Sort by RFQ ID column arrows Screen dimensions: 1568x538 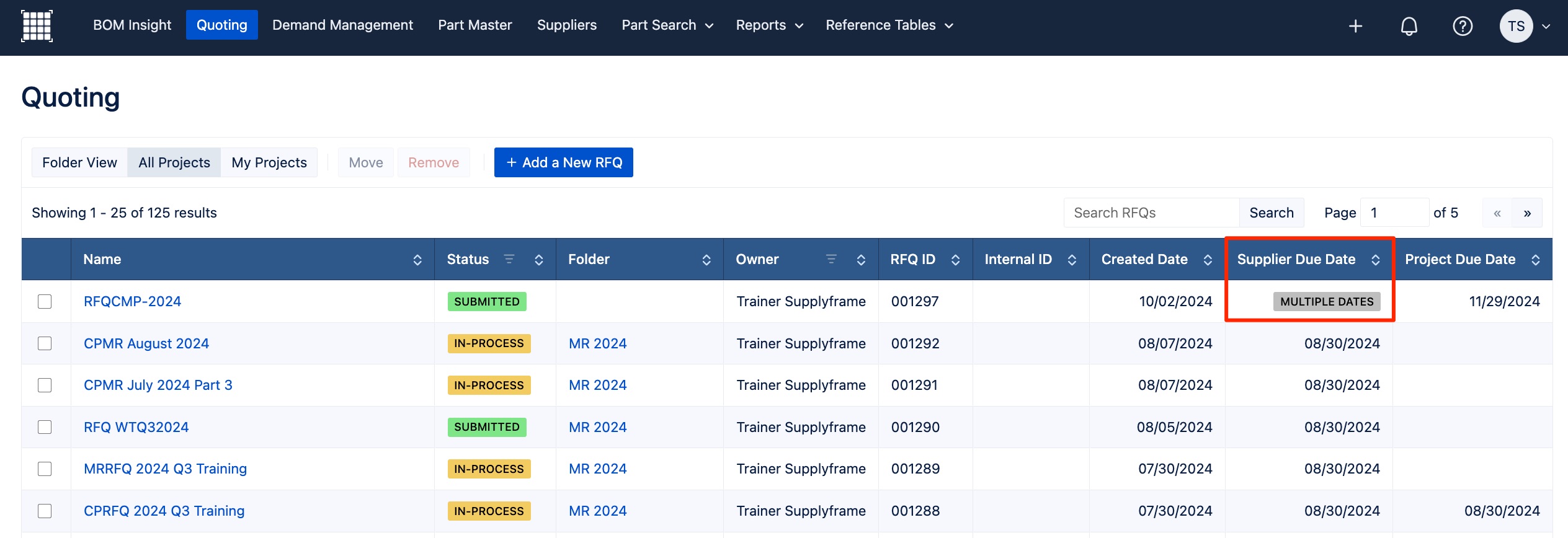(956, 260)
